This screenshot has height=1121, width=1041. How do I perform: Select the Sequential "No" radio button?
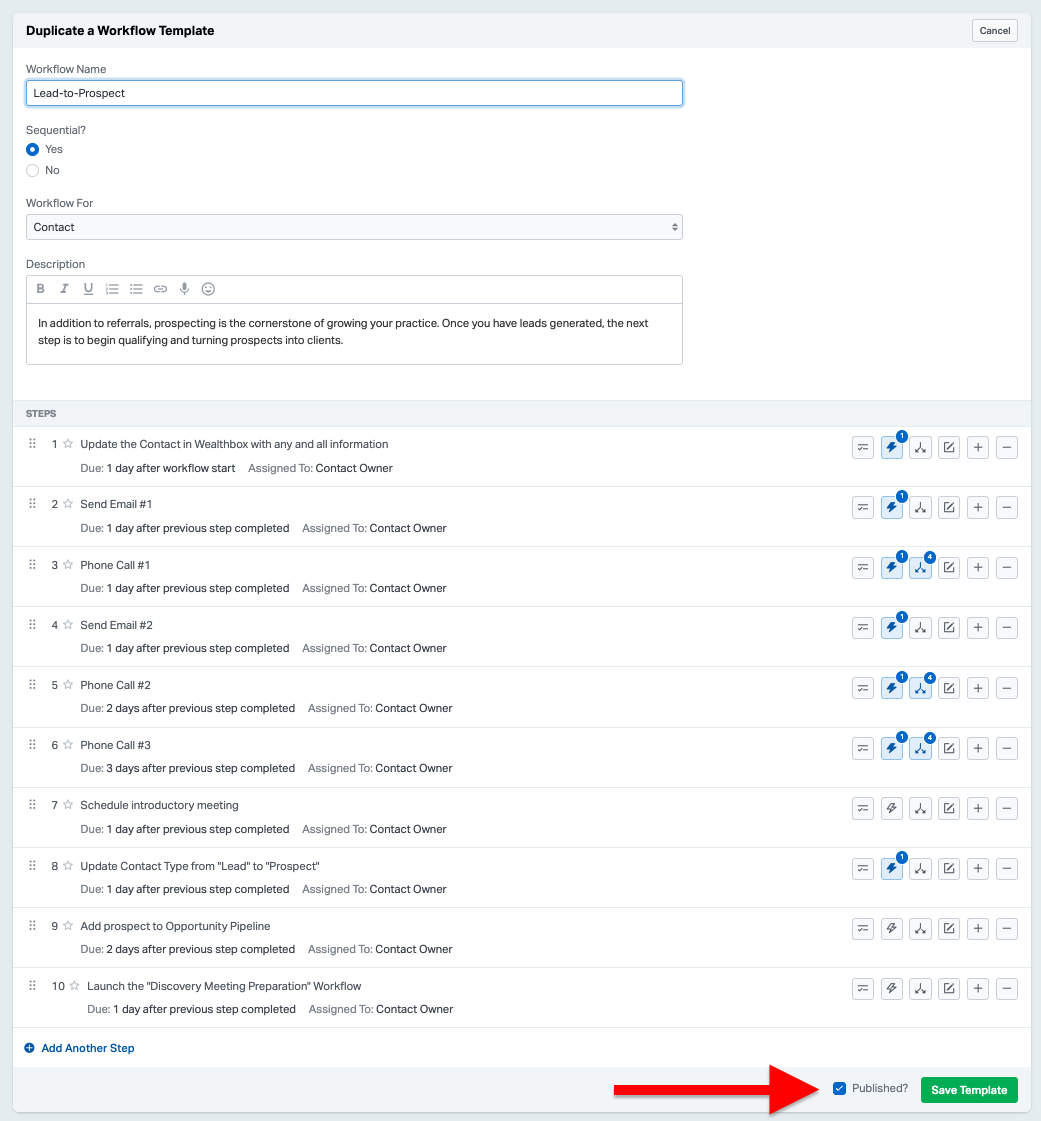coord(33,170)
